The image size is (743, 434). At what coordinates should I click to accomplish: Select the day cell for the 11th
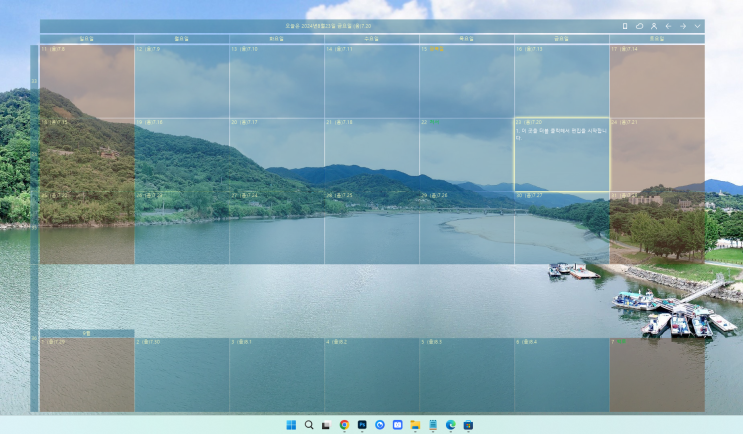87,81
